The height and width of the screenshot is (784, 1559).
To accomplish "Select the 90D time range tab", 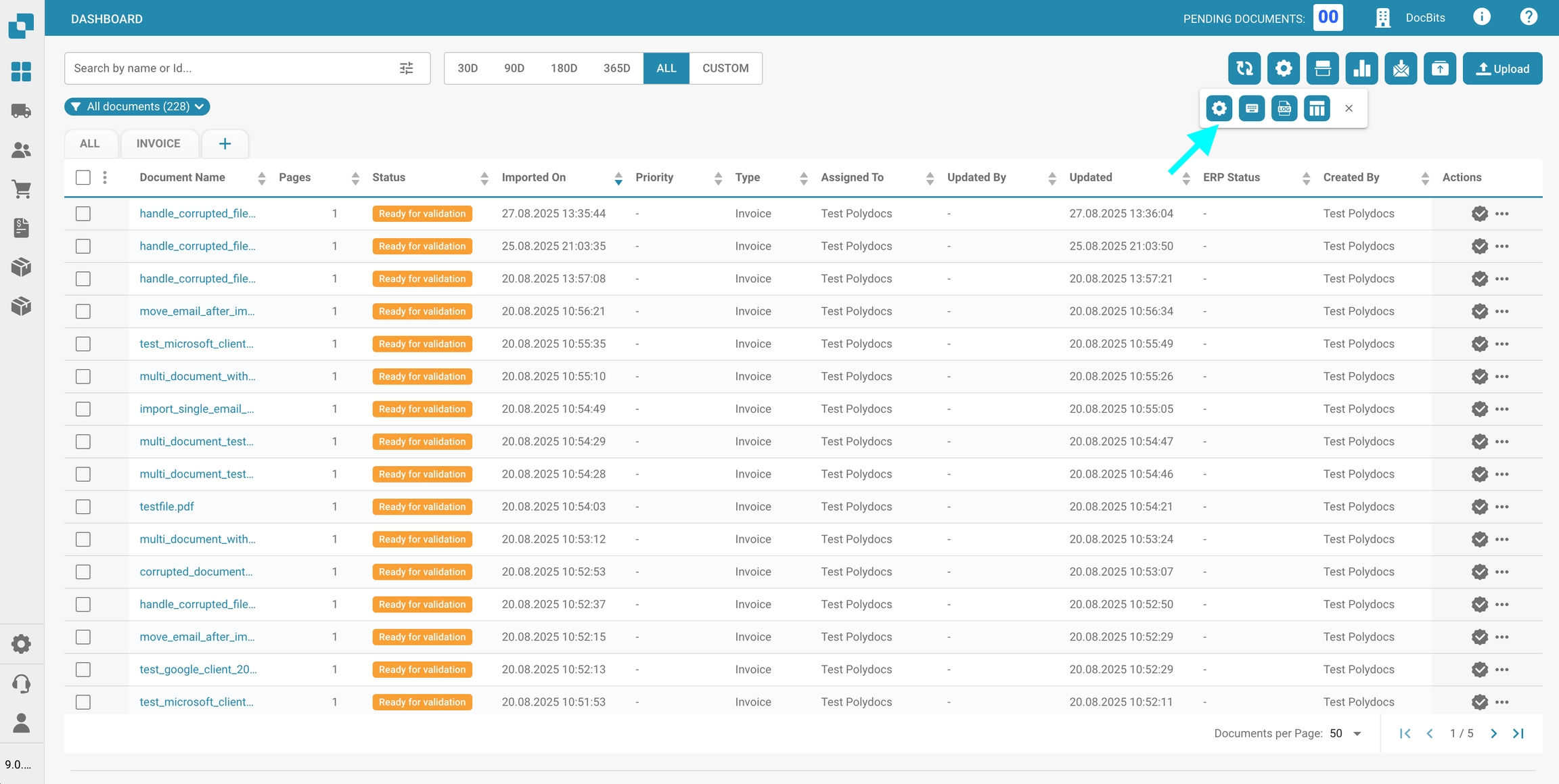I will click(514, 68).
